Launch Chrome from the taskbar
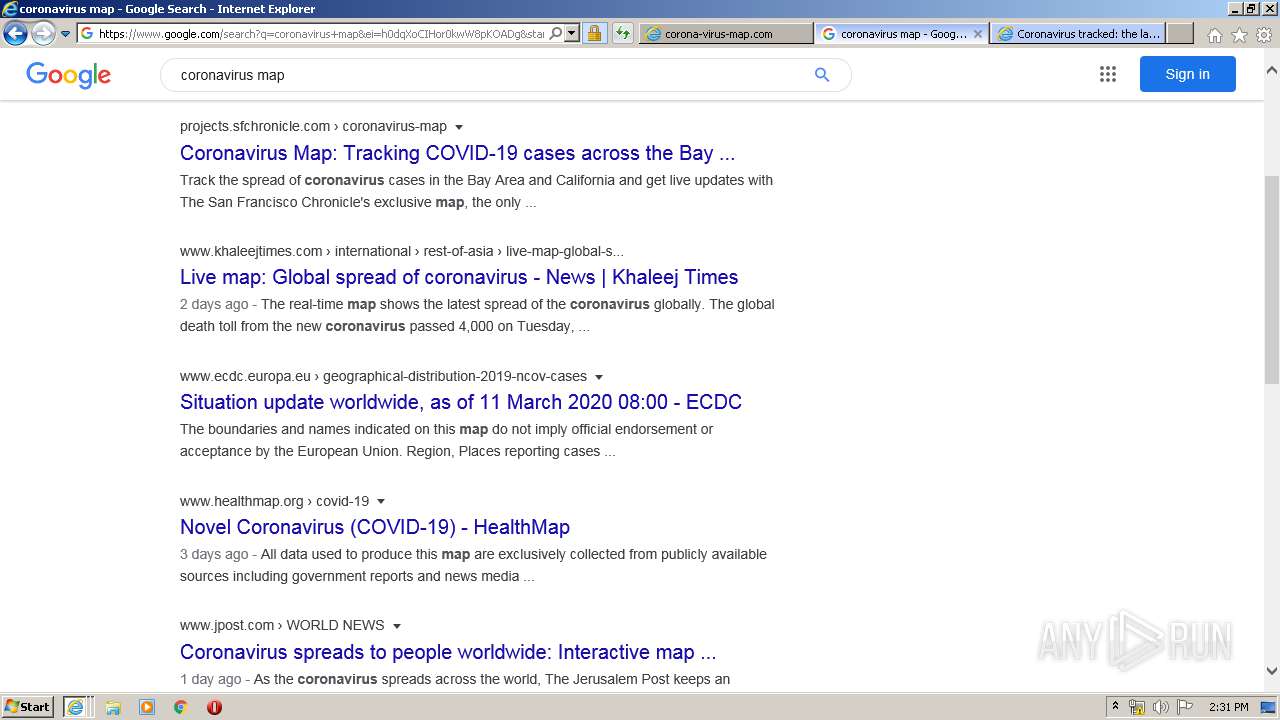 180,707
